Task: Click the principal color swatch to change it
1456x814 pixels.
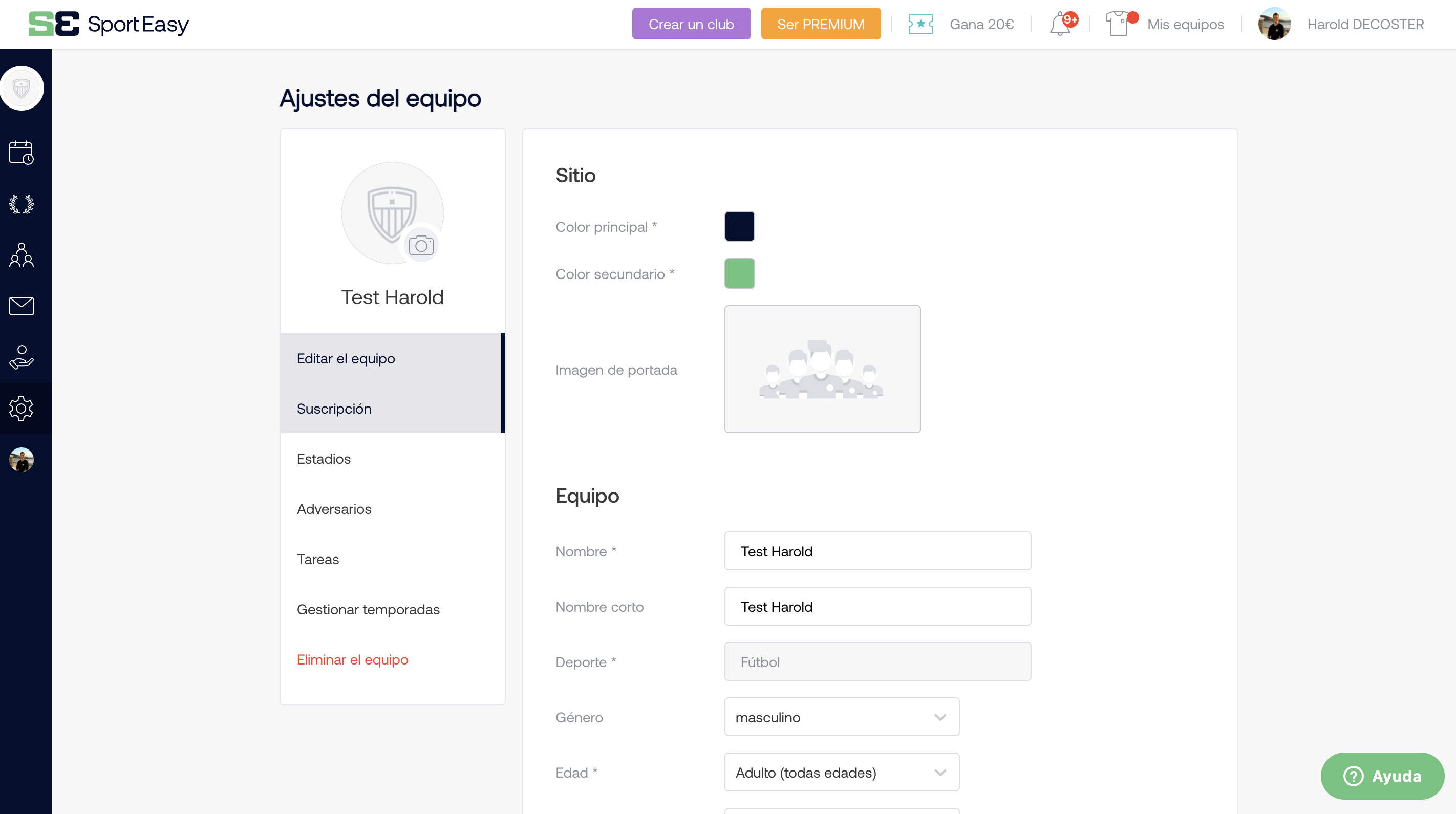Action: tap(740, 227)
